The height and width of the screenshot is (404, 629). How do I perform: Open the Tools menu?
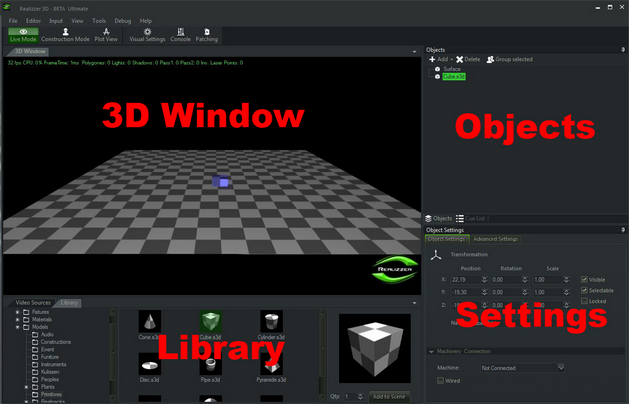pyautogui.click(x=99, y=21)
